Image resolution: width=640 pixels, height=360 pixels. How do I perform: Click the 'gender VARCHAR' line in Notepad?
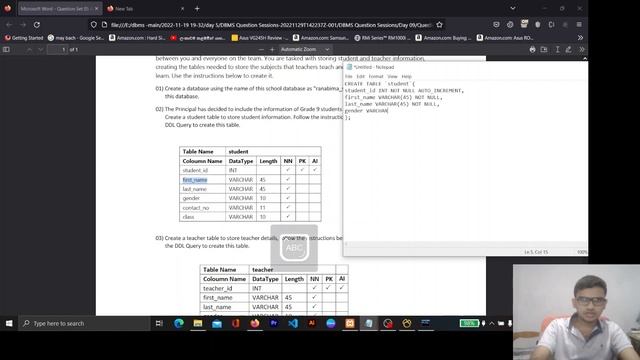(366, 111)
